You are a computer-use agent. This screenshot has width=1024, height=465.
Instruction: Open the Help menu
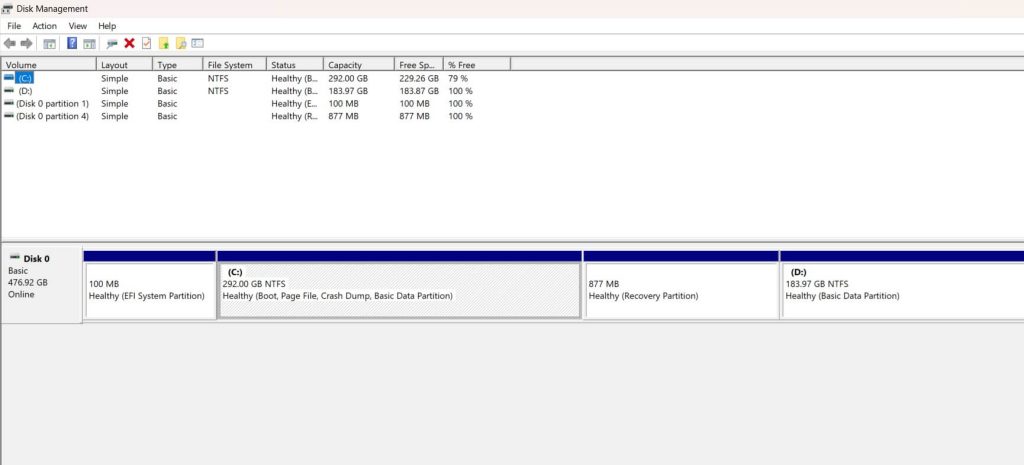pos(107,26)
